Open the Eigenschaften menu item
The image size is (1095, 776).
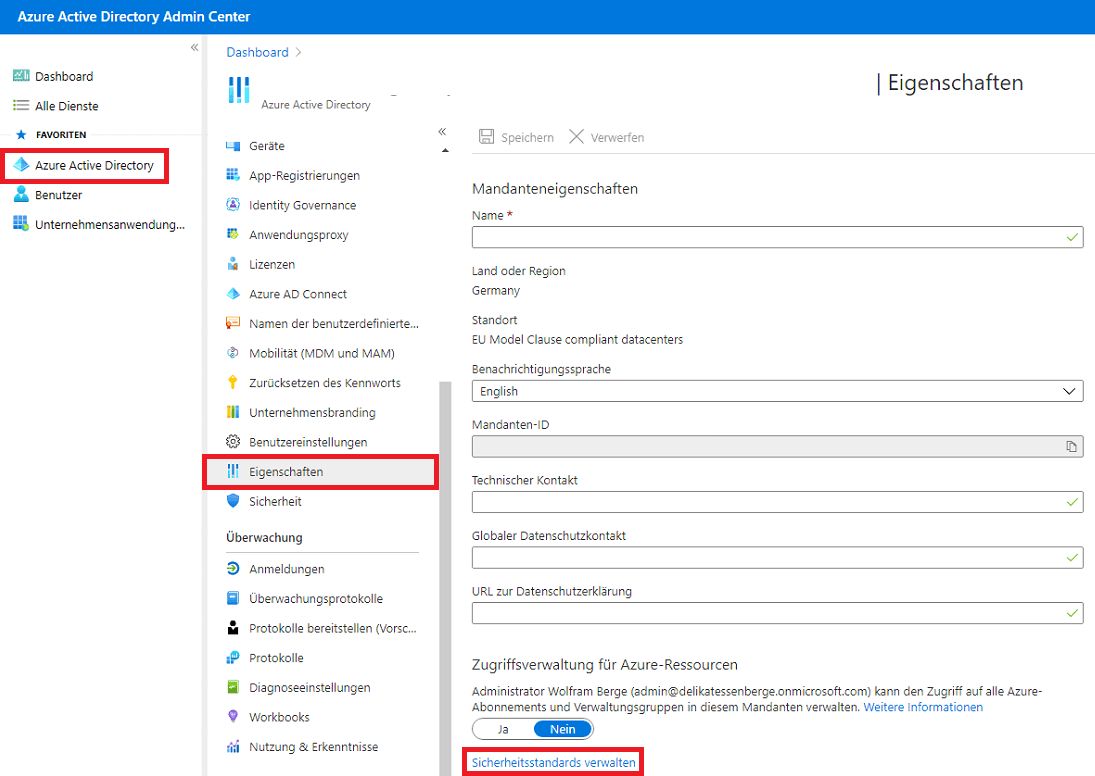[321, 471]
